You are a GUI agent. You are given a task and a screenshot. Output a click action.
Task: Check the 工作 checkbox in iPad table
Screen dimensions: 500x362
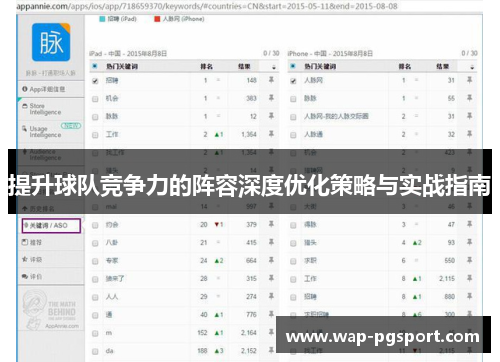click(x=95, y=135)
